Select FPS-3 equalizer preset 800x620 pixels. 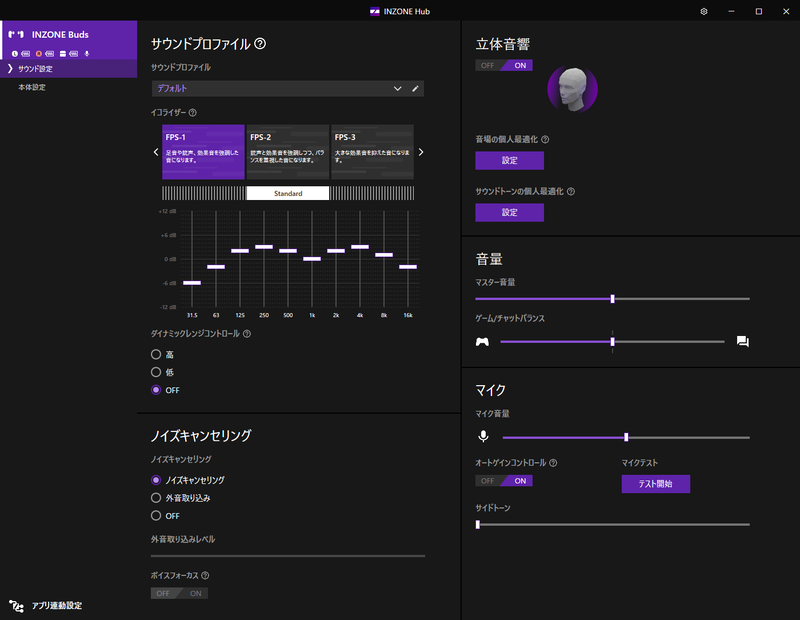point(372,152)
